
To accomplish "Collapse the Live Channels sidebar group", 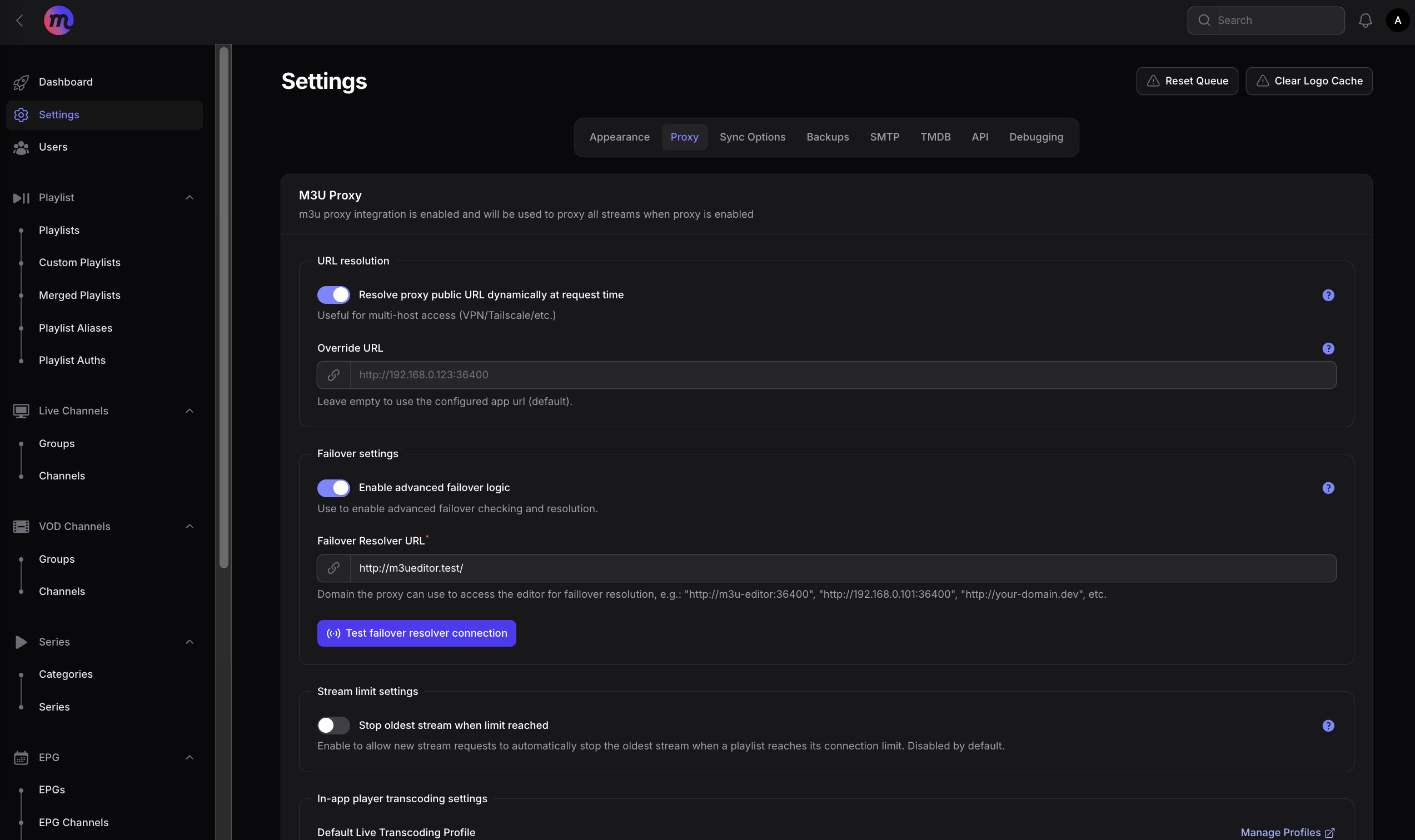I will coord(190,411).
